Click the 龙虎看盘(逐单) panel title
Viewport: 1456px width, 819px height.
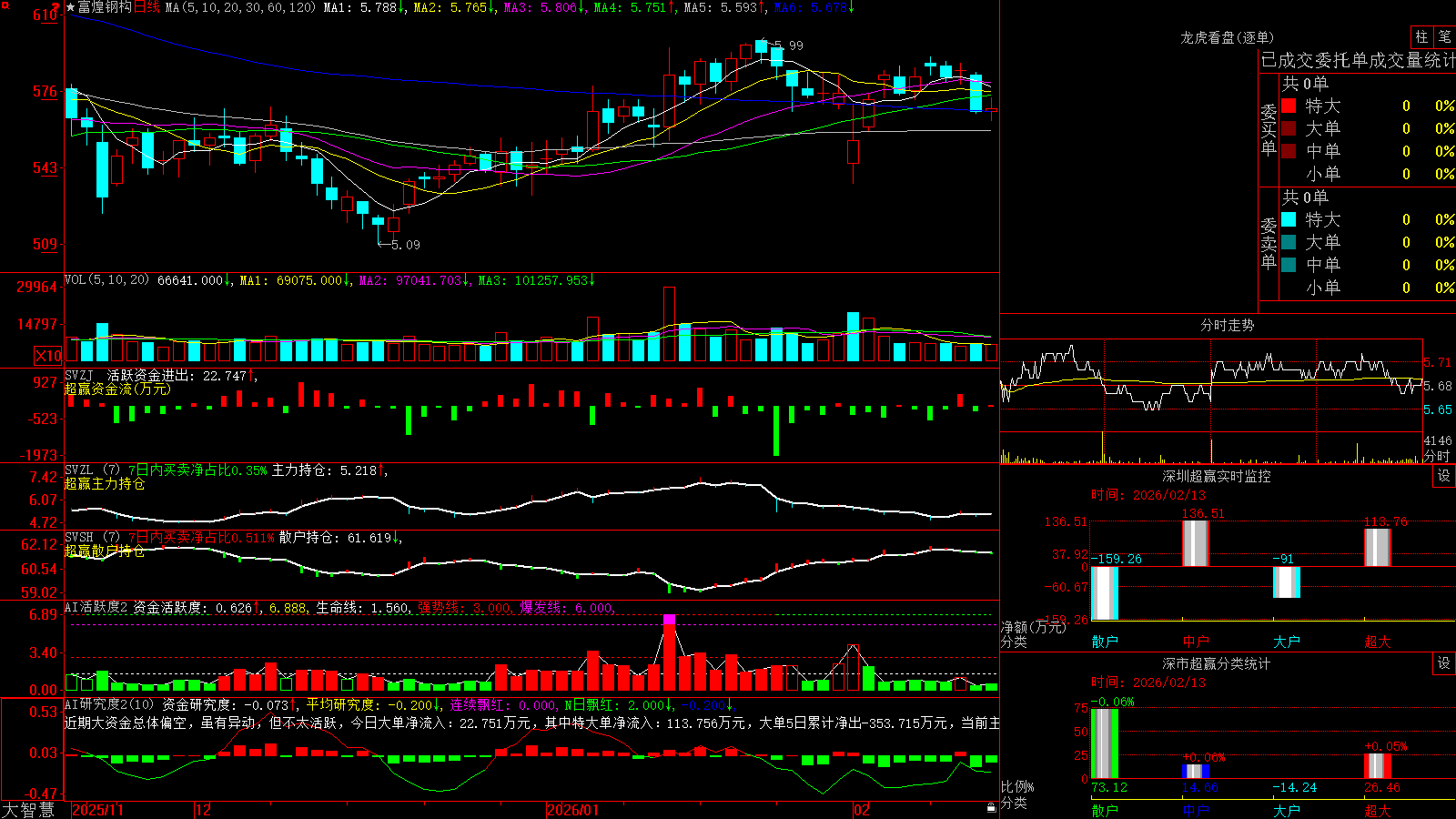1227,37
